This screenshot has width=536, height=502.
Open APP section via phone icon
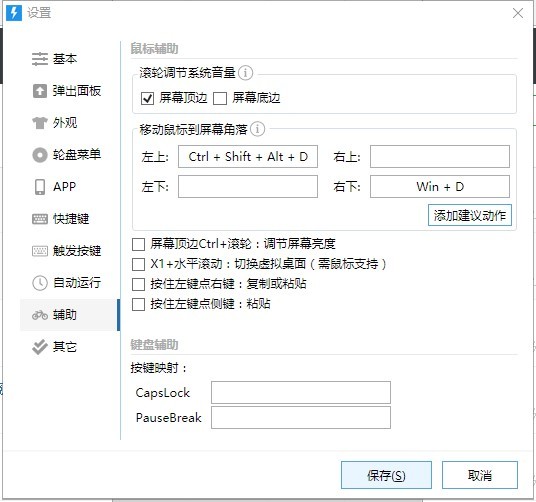pyautogui.click(x=40, y=187)
